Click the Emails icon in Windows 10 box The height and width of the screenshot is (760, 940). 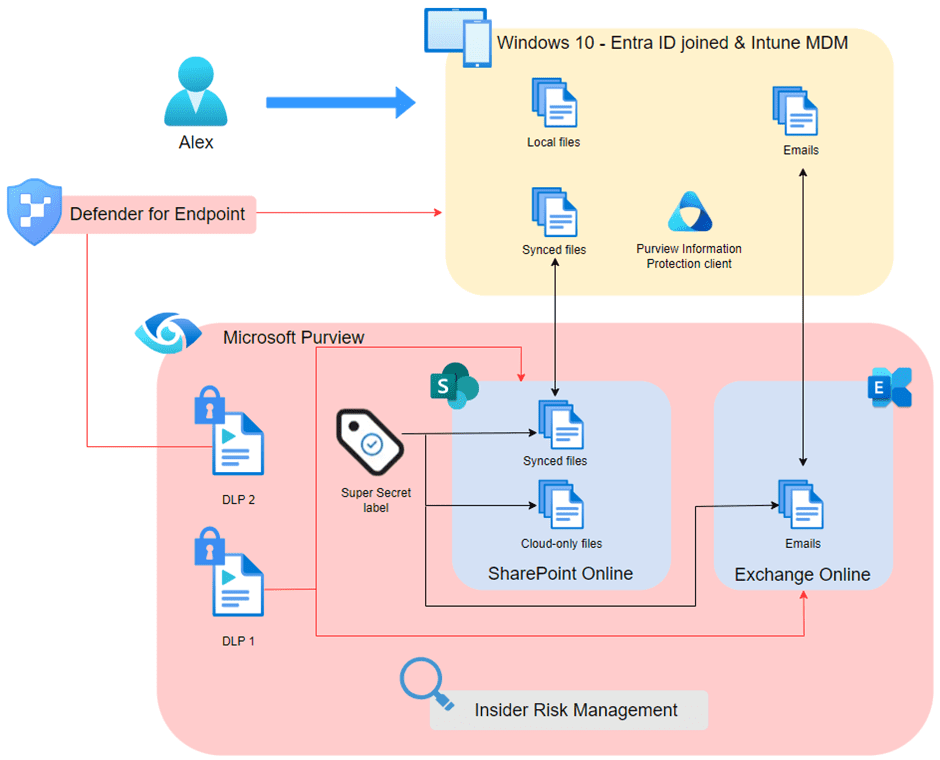[x=795, y=111]
